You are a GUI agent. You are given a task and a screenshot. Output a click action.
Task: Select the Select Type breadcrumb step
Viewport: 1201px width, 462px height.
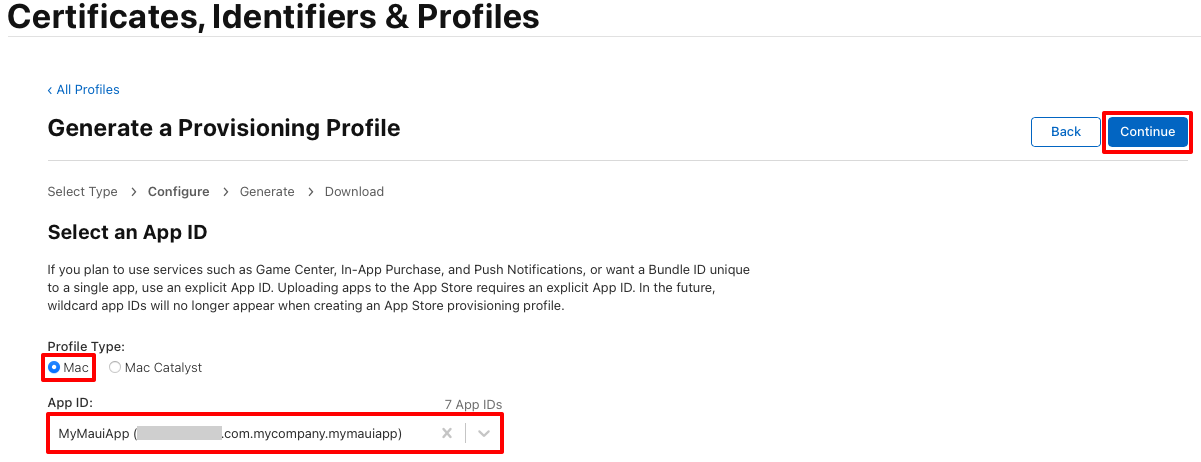83,191
